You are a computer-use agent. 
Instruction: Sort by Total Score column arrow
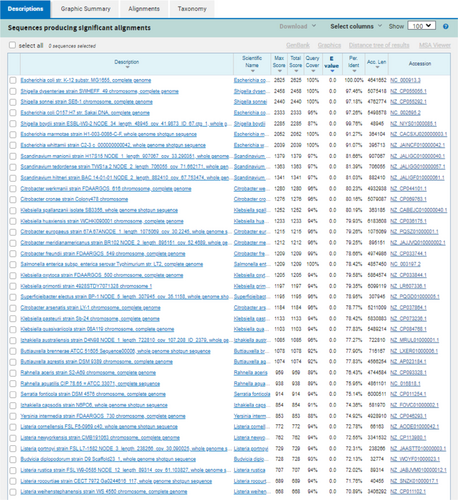tap(296, 71)
